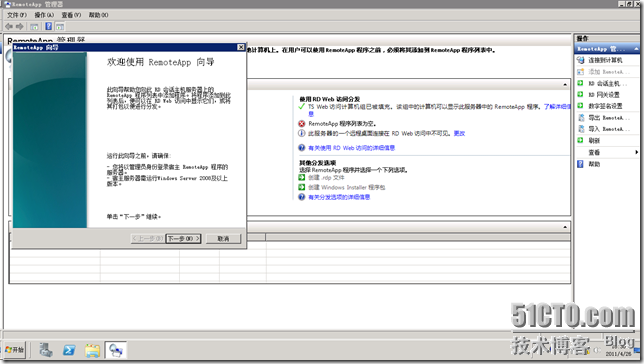Click the Forward arrow in the toolbar

19,26
